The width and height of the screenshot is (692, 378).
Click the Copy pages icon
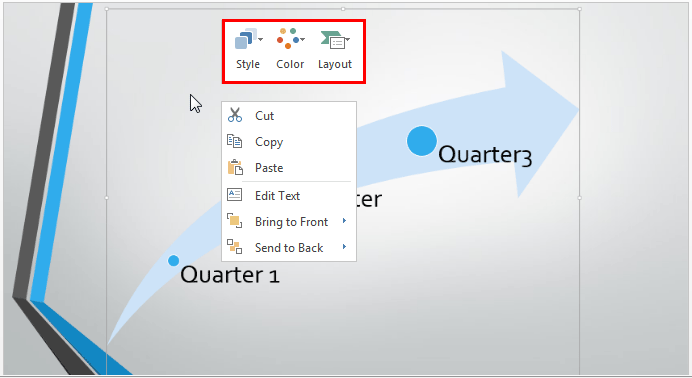(234, 141)
